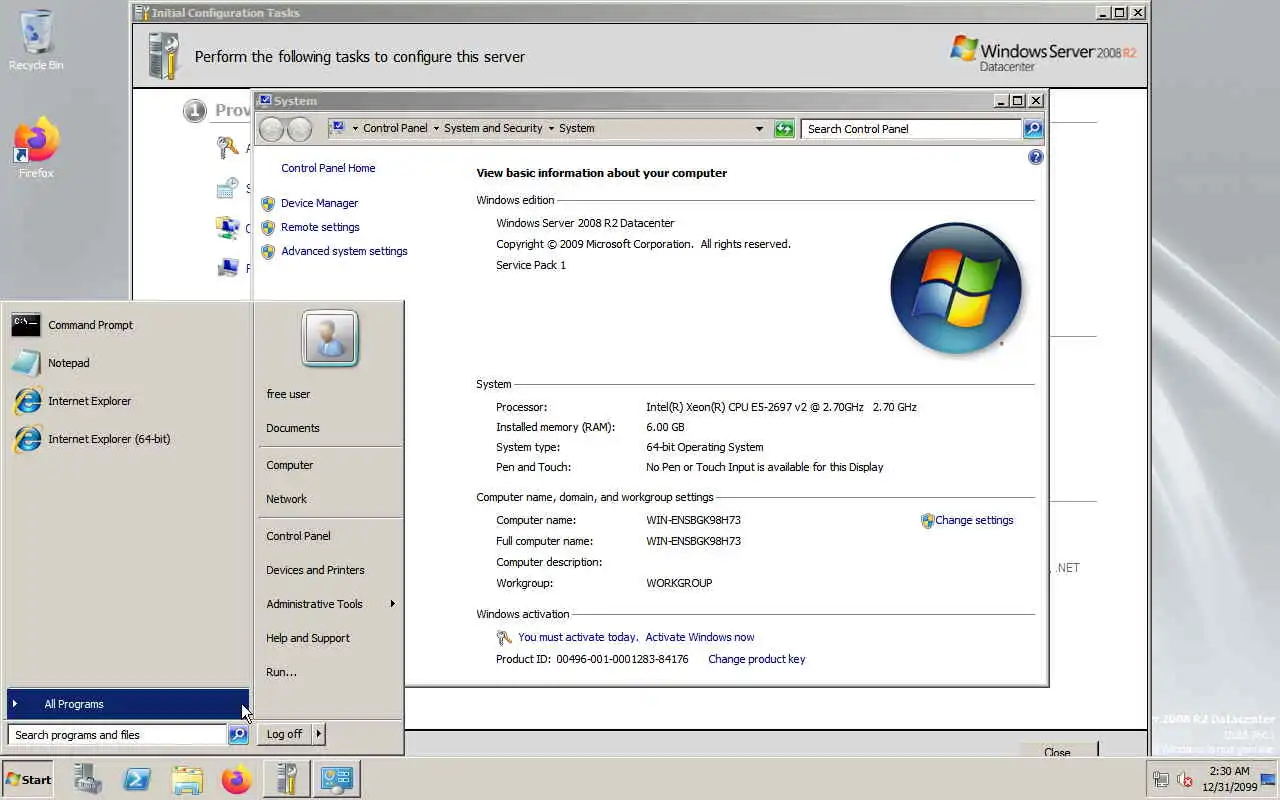Click Change product key link
This screenshot has width=1280, height=800.
point(756,659)
